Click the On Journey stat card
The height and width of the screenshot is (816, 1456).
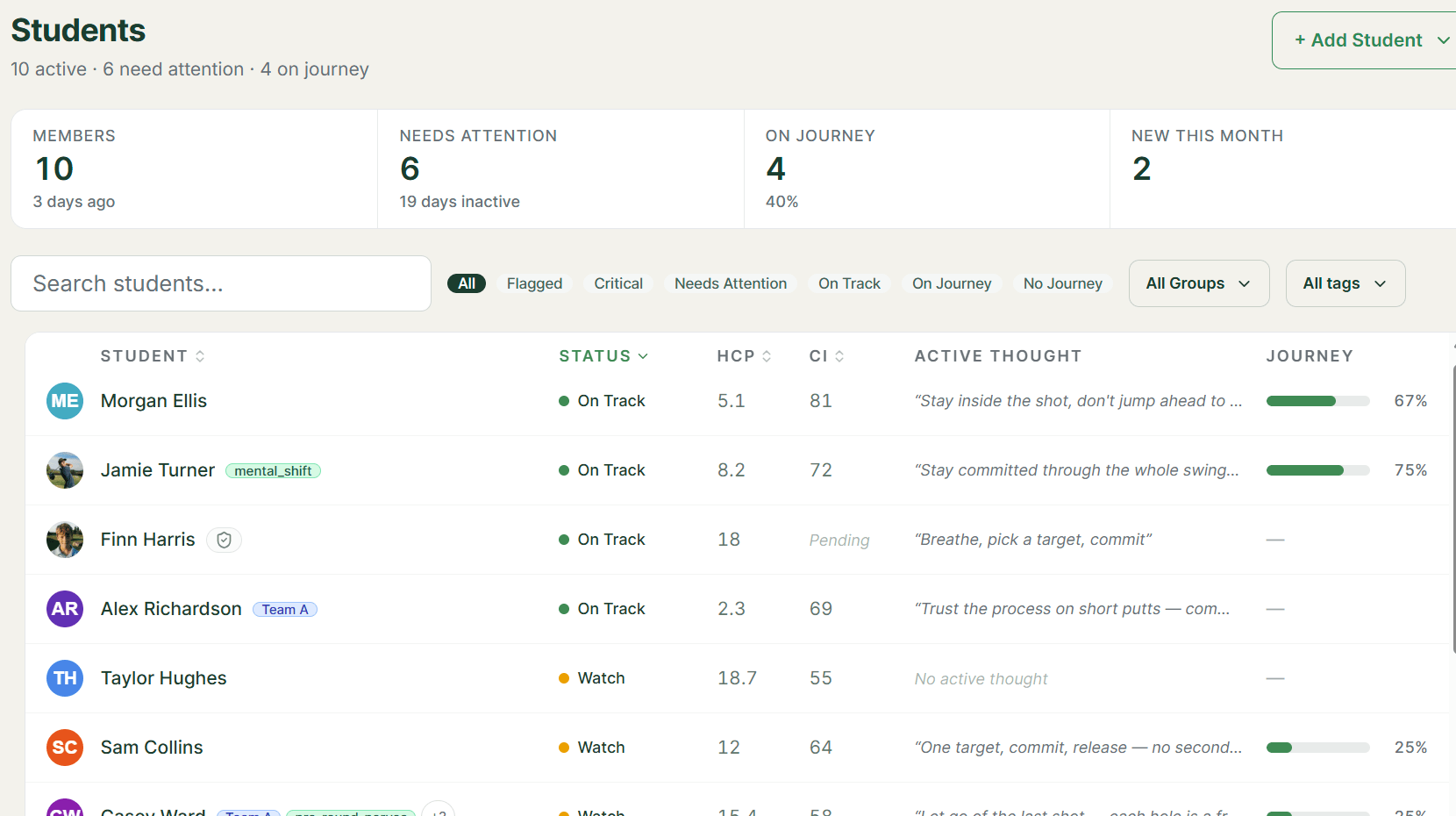927,169
